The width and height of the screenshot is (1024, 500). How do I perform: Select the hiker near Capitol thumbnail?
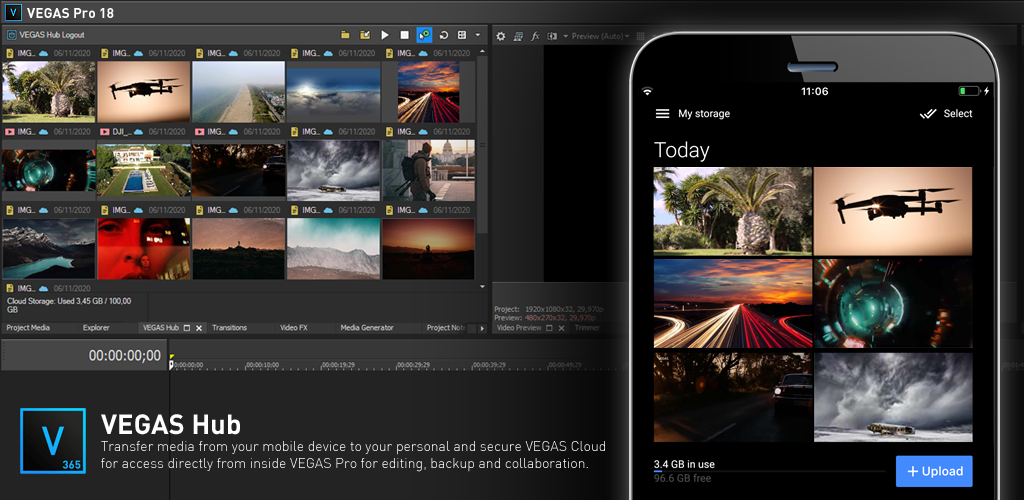428,170
